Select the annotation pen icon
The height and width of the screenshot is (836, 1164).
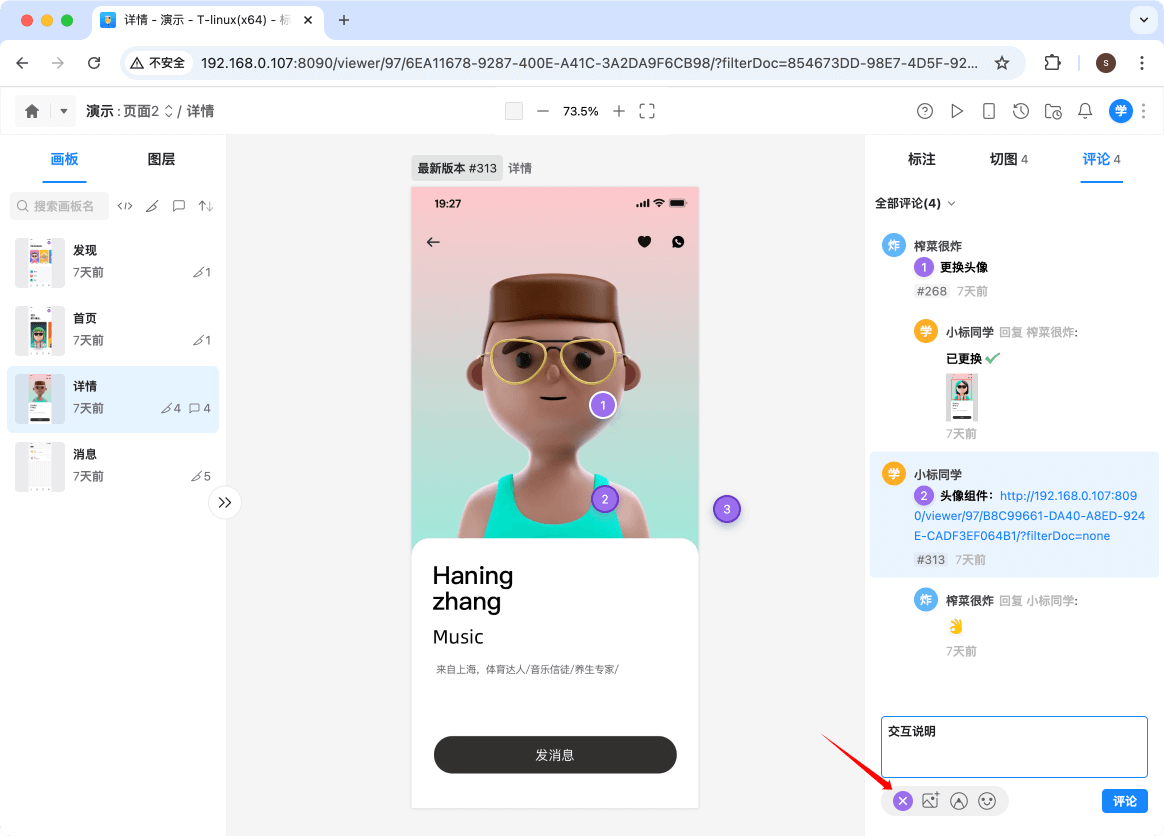point(152,205)
